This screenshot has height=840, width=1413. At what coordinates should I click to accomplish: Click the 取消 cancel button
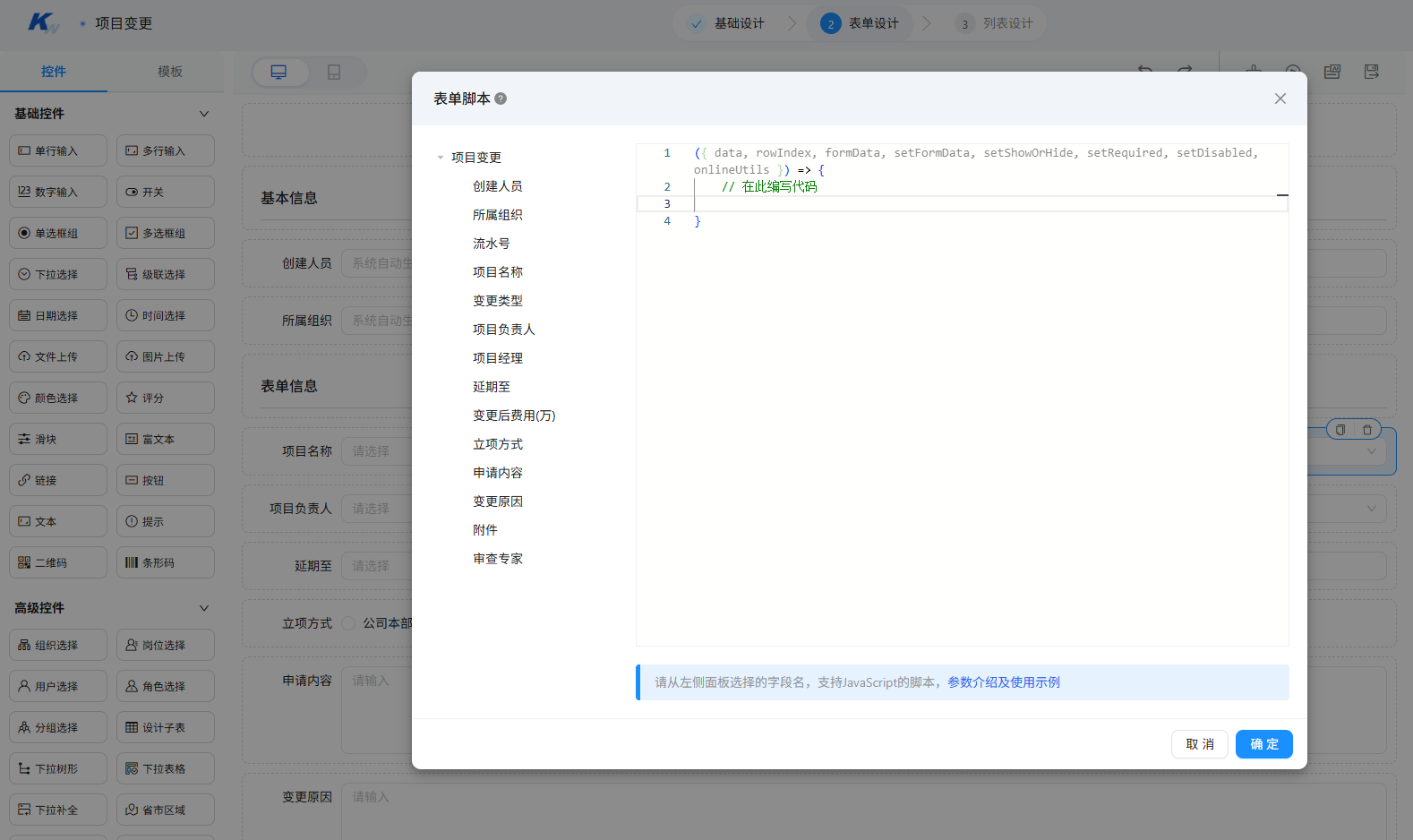coord(1200,744)
